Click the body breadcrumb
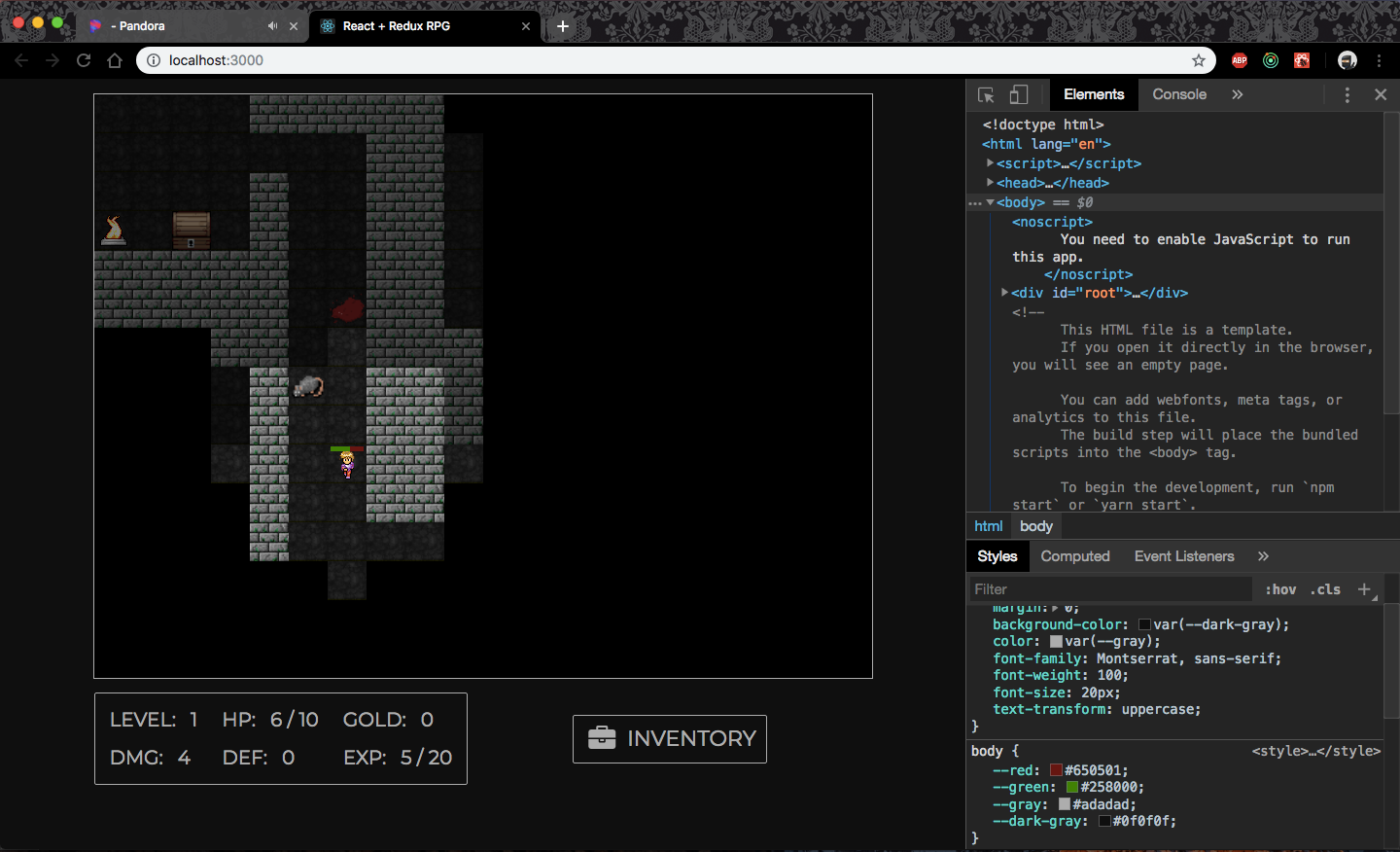Viewport: 1400px width, 852px height. point(1036,526)
